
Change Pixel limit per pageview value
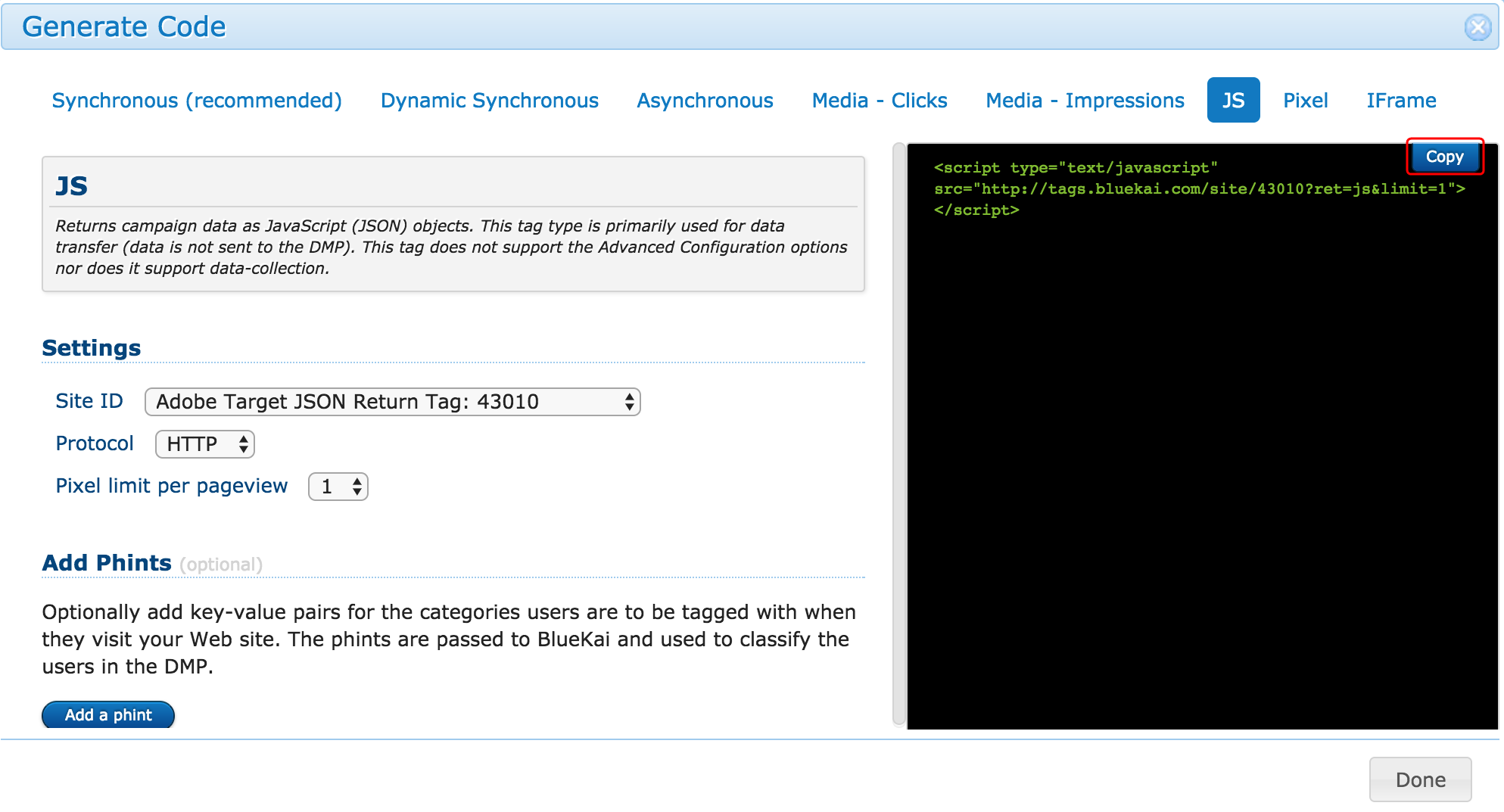click(x=338, y=487)
